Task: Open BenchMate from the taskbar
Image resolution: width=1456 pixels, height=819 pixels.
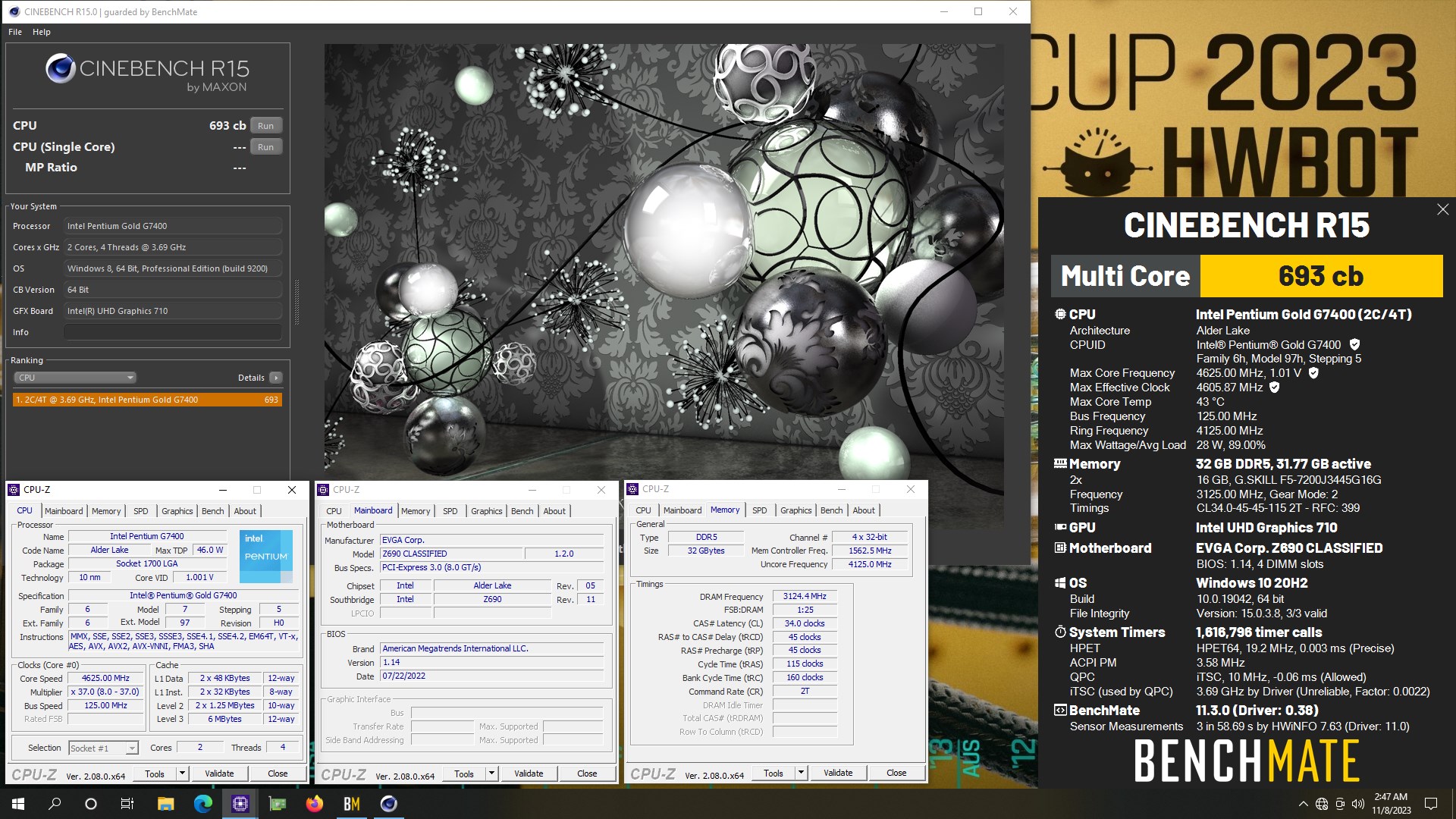Action: click(x=351, y=804)
